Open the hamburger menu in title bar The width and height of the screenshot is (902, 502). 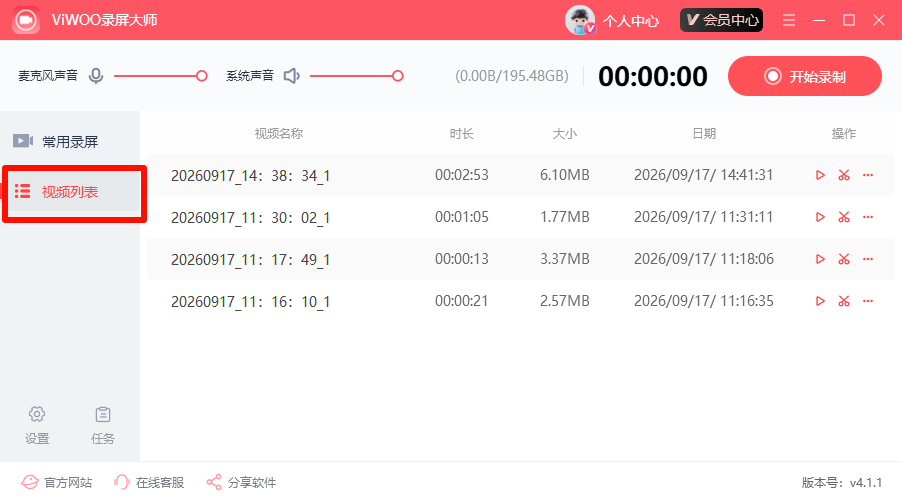pyautogui.click(x=789, y=20)
